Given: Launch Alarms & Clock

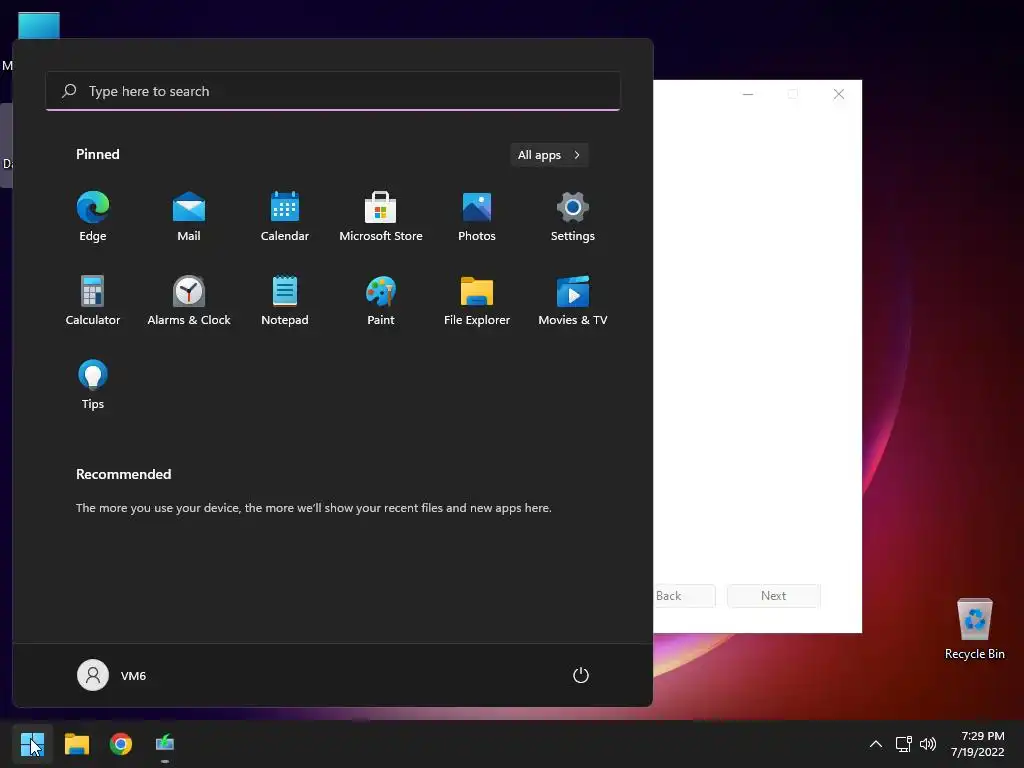Looking at the screenshot, I should pos(189,301).
